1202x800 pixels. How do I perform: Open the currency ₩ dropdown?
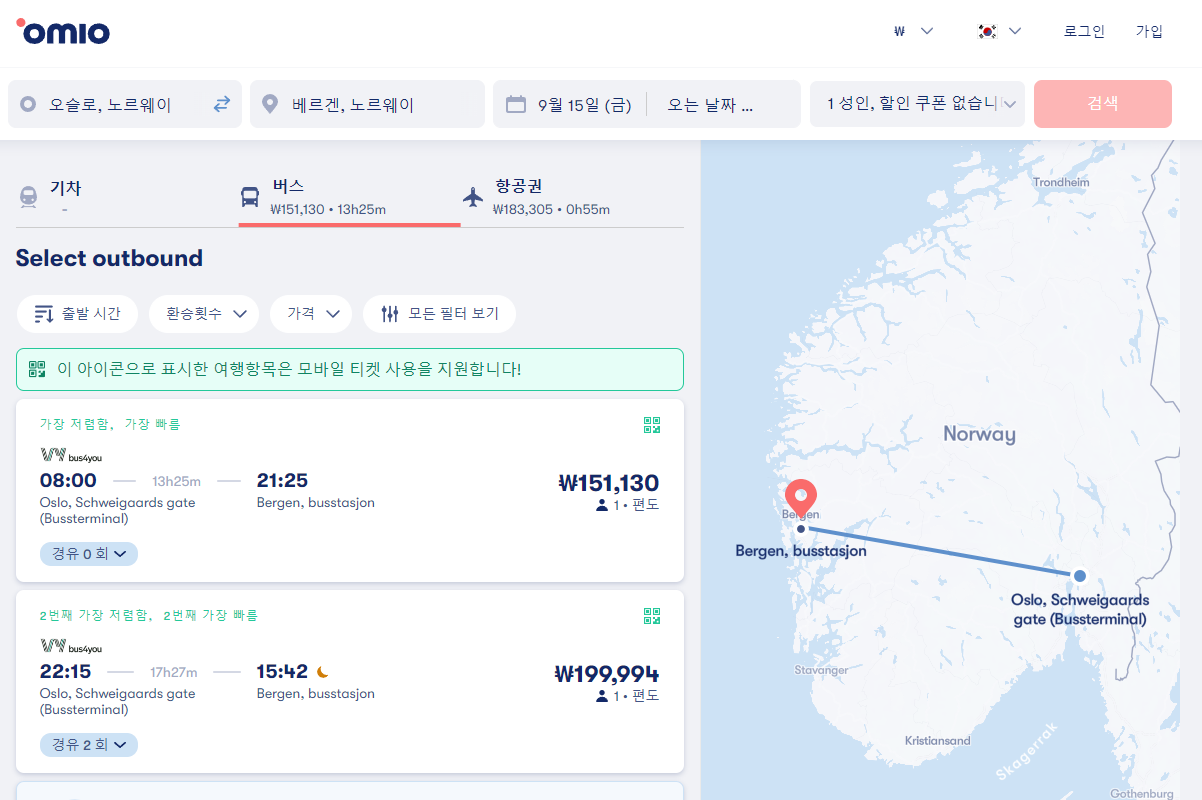[x=913, y=31]
